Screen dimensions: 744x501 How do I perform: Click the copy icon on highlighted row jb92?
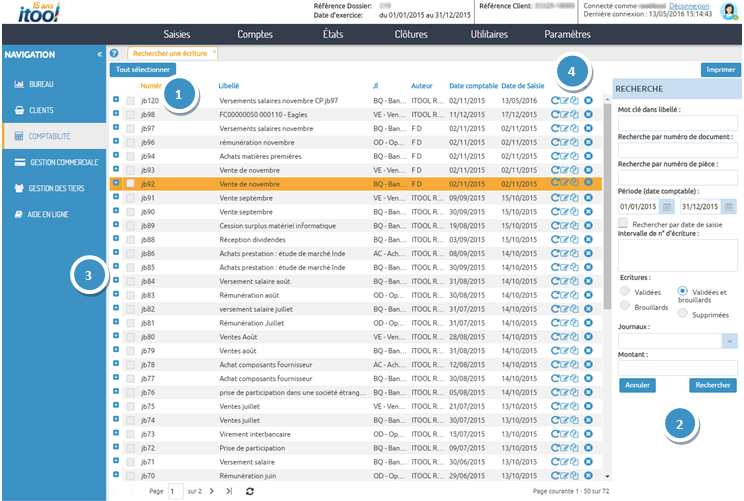point(574,183)
